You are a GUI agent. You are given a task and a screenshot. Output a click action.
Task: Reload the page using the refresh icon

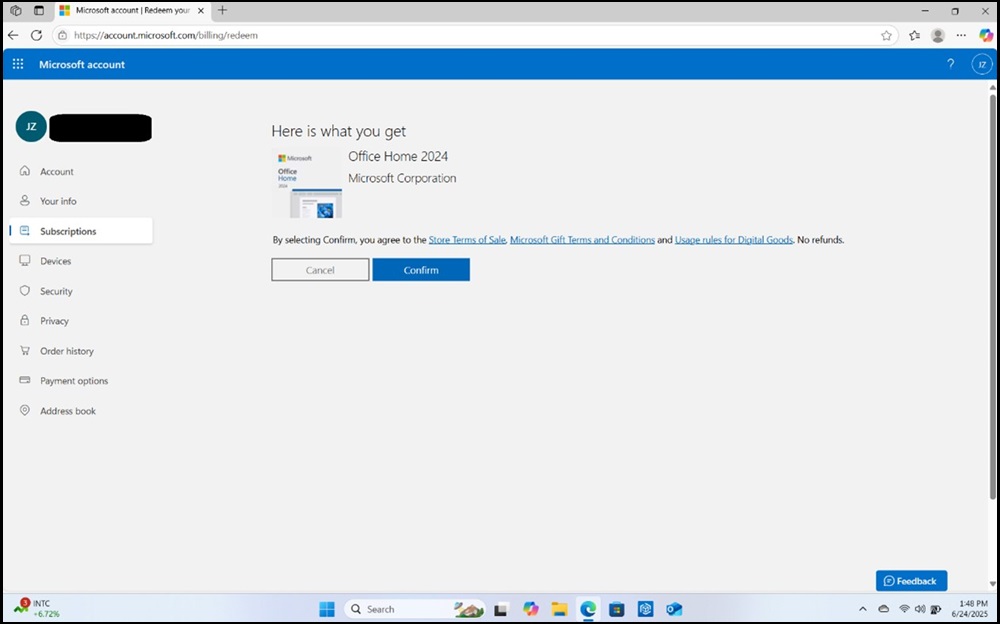pyautogui.click(x=36, y=35)
